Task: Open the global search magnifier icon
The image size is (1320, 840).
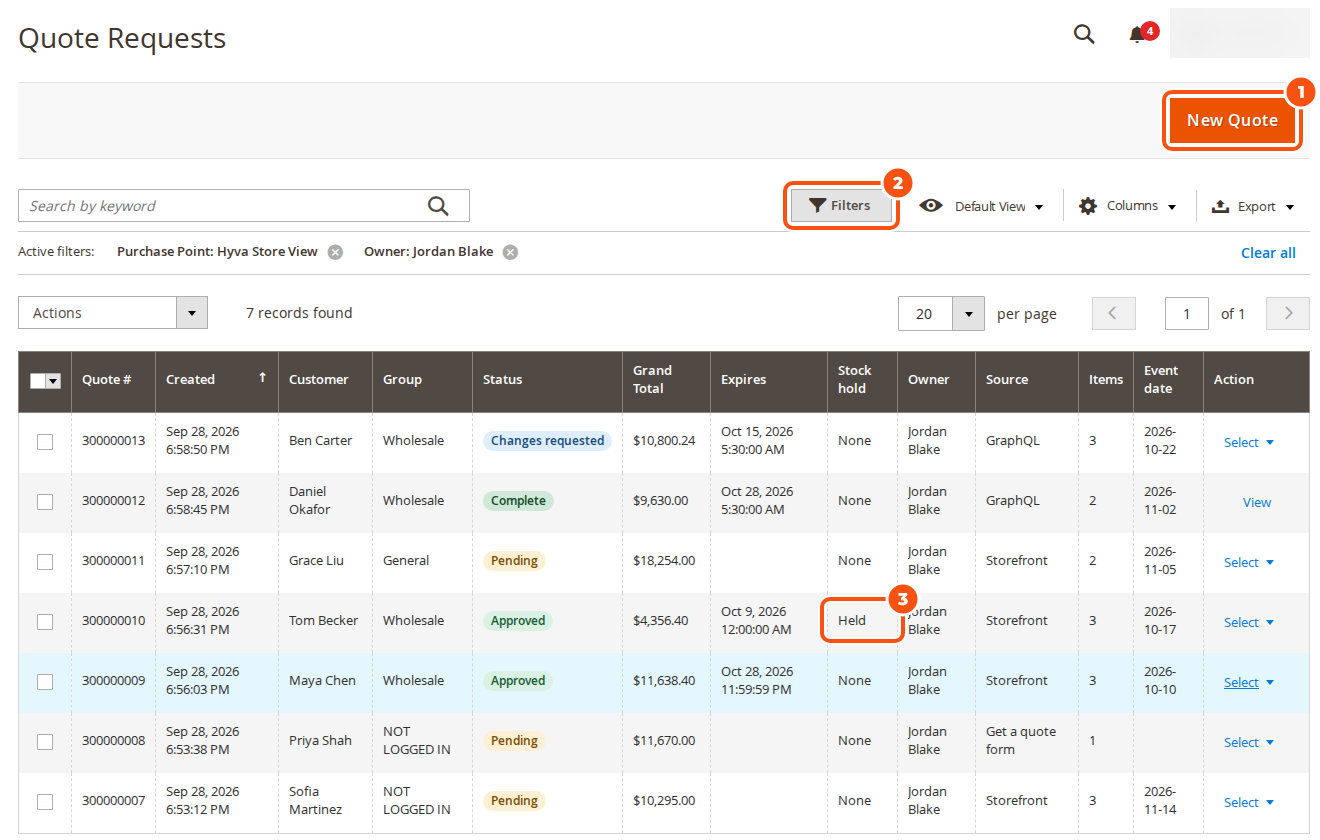Action: coord(1084,35)
